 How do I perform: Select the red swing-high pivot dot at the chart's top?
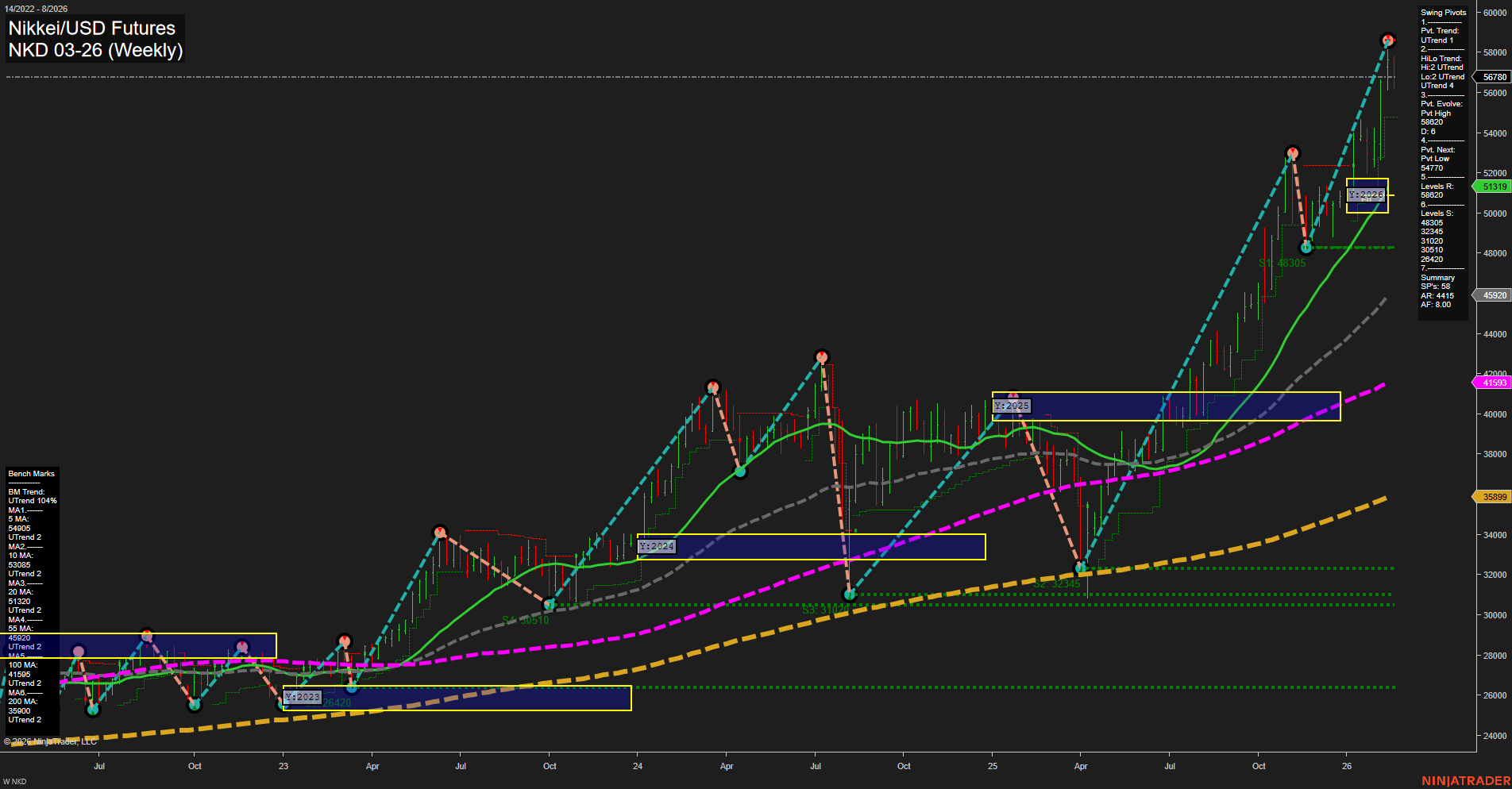(1387, 38)
